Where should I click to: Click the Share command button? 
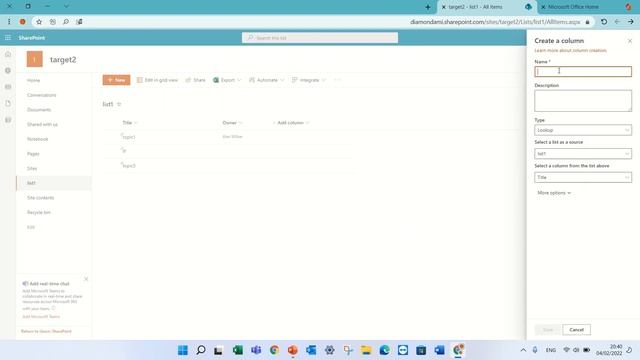click(x=196, y=80)
